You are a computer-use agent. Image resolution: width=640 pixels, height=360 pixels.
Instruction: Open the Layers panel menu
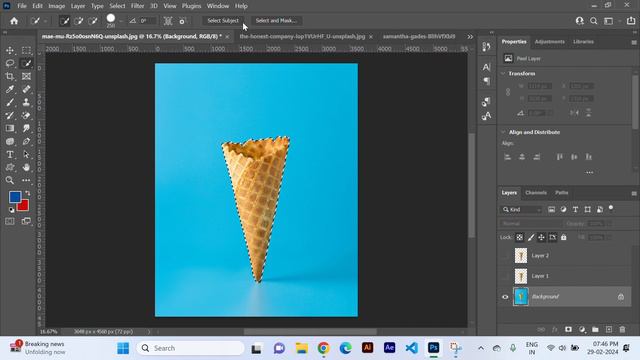[634, 193]
